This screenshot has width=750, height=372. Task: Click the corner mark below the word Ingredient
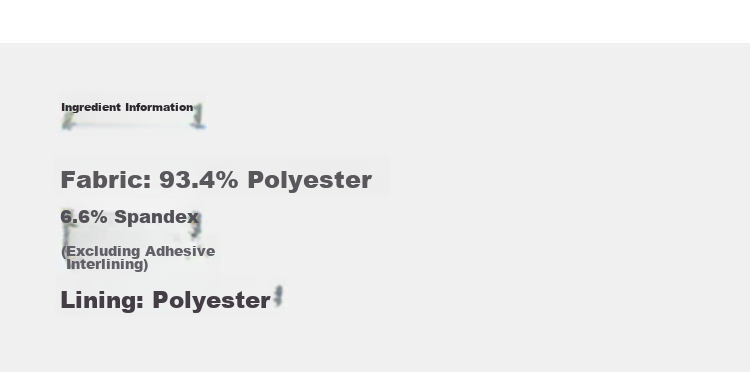[68, 122]
